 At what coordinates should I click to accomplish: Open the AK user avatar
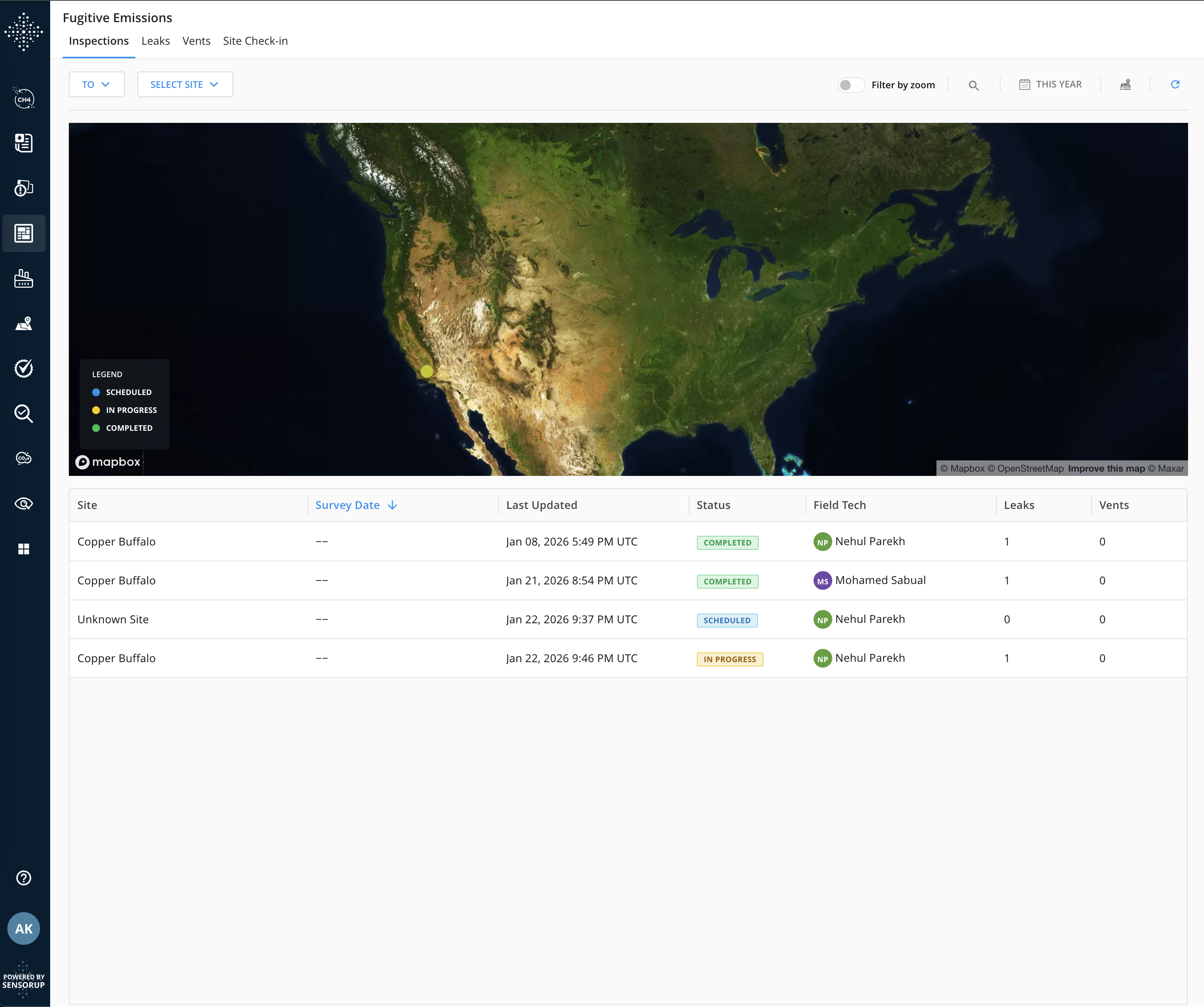(23, 929)
